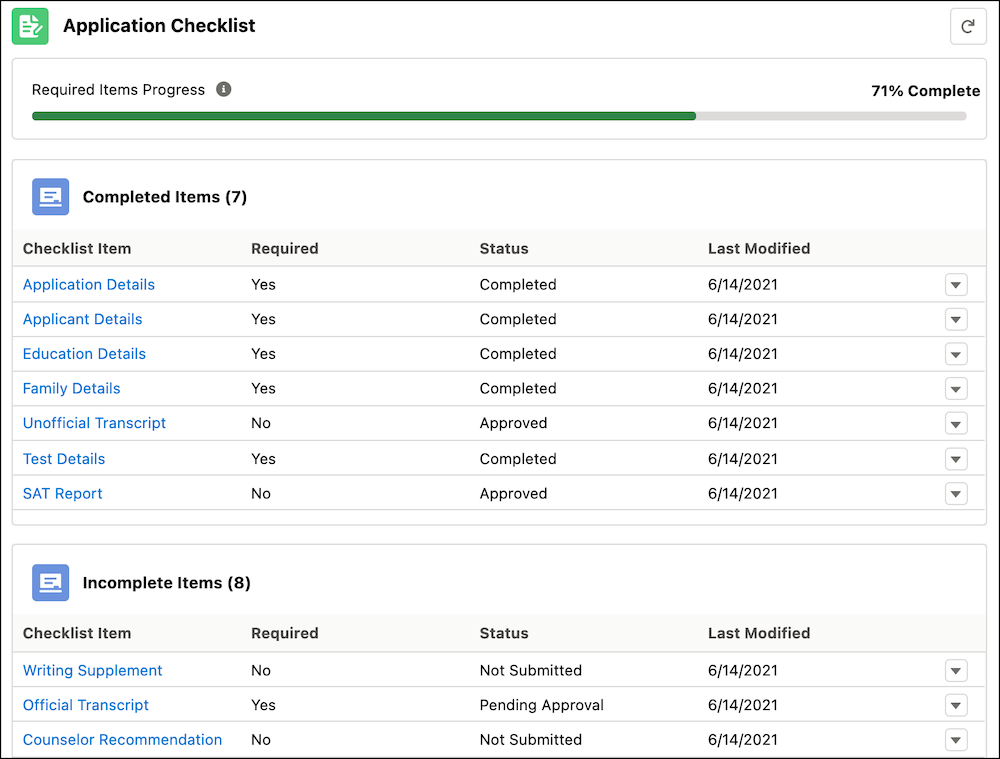Expand the Applicant Details row dropdown arrow
Viewport: 1000px width, 759px height.
[x=956, y=320]
